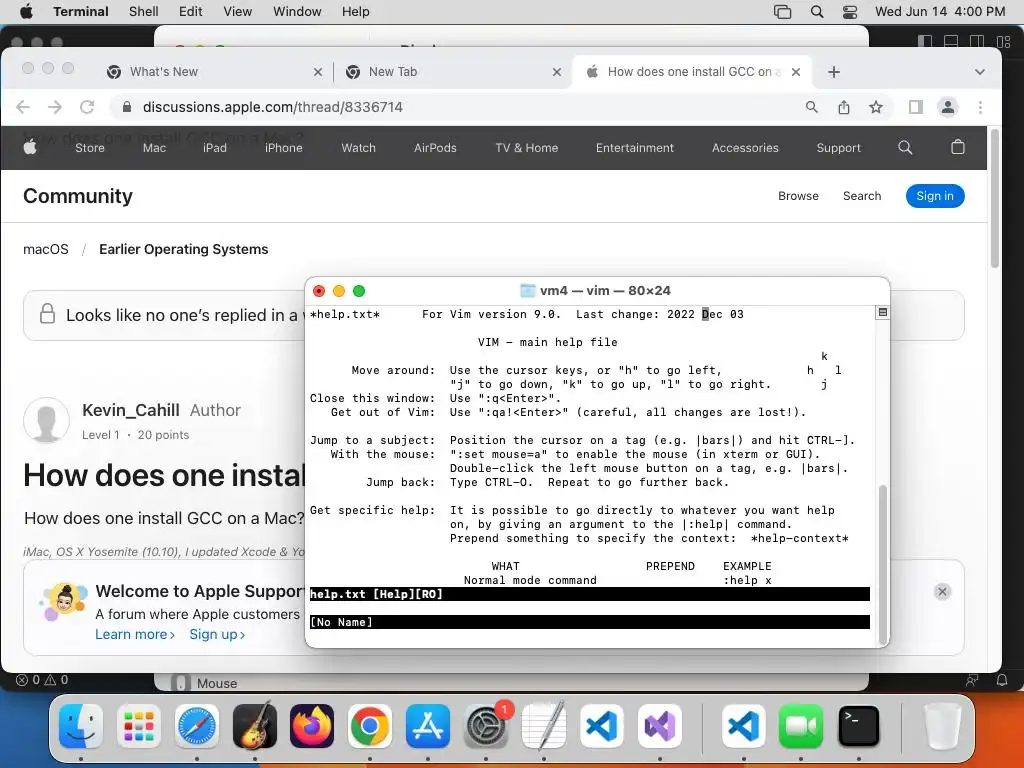Screen dimensions: 1024x768
Task: Open the macOS breadcrumb link
Action: coord(46,249)
